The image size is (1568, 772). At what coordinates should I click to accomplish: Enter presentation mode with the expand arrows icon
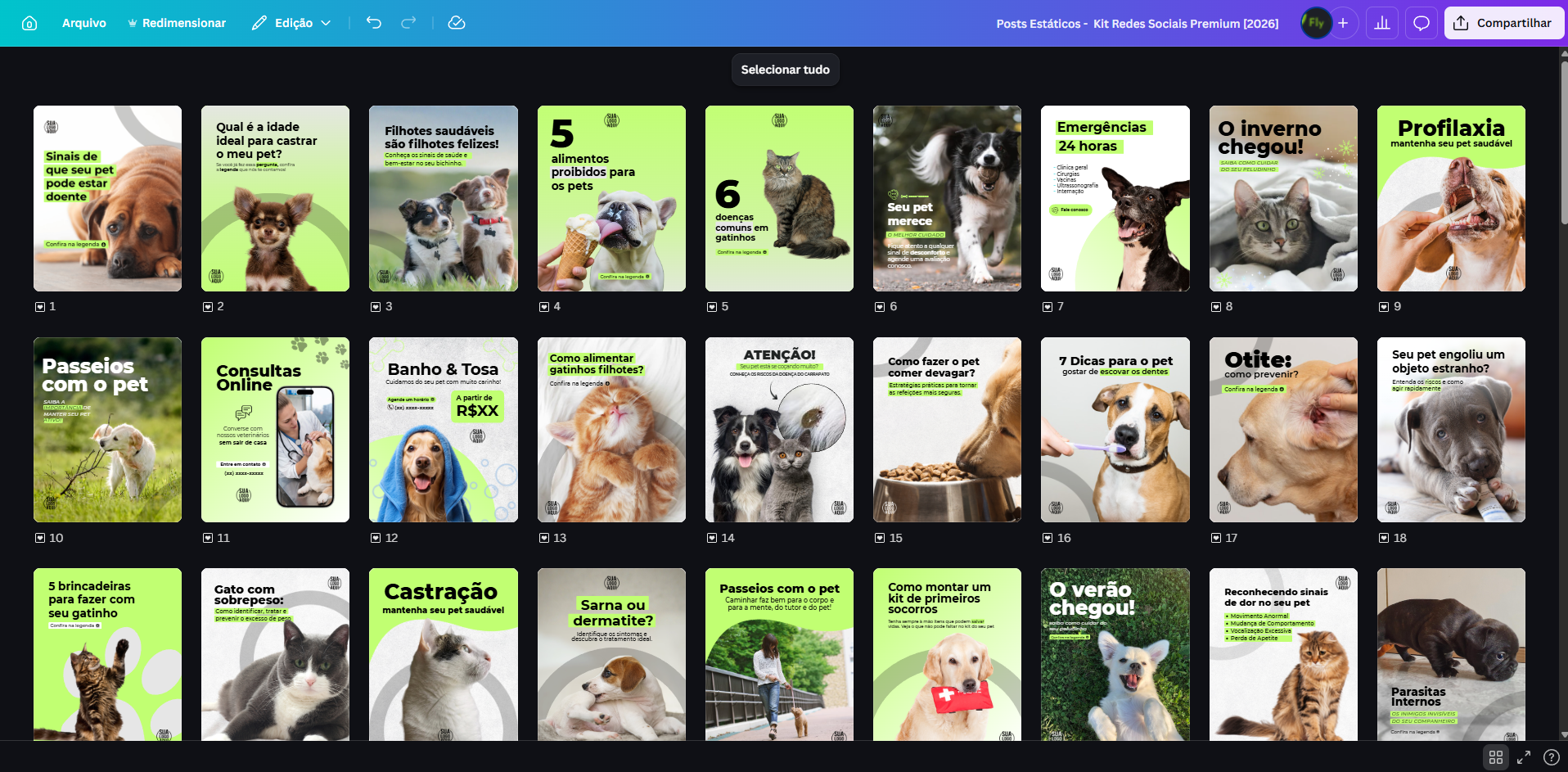point(1523,757)
